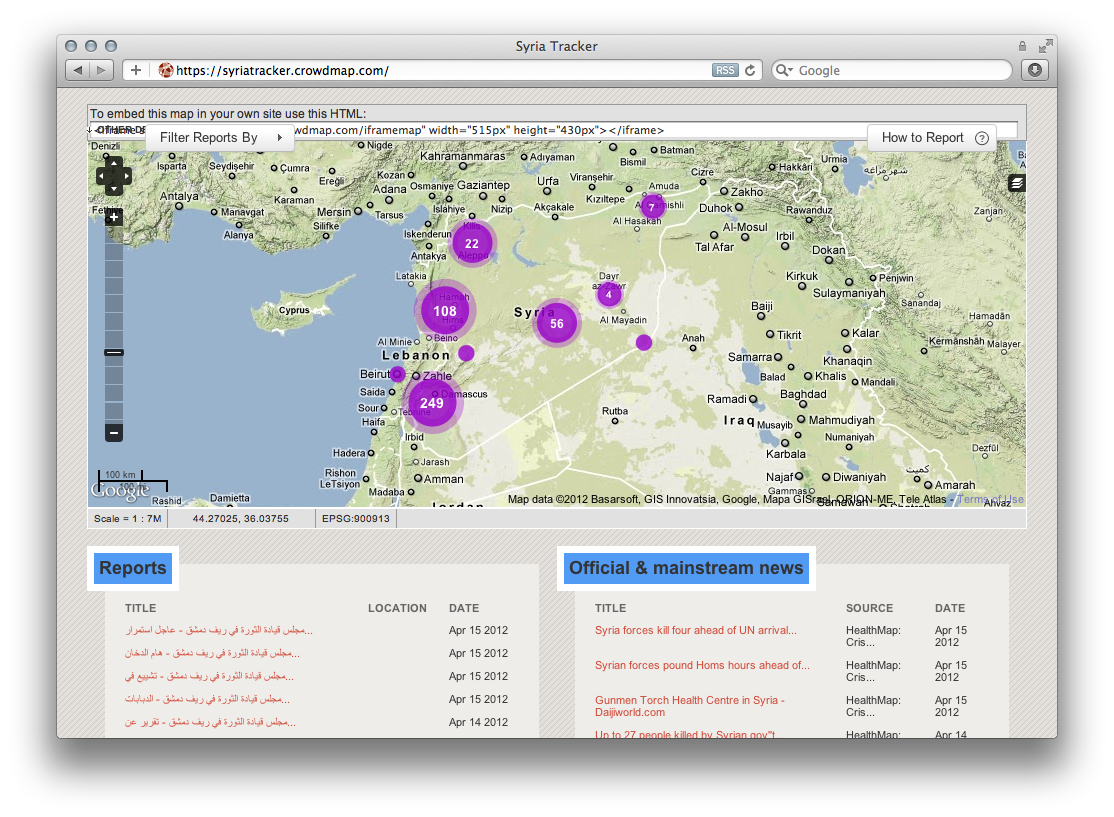Zoom out using the minus icon
The height and width of the screenshot is (817, 1114).
[x=113, y=434]
